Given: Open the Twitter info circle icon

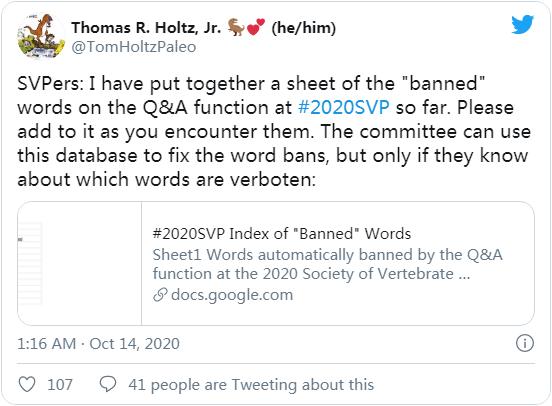Looking at the screenshot, I should (x=525, y=343).
